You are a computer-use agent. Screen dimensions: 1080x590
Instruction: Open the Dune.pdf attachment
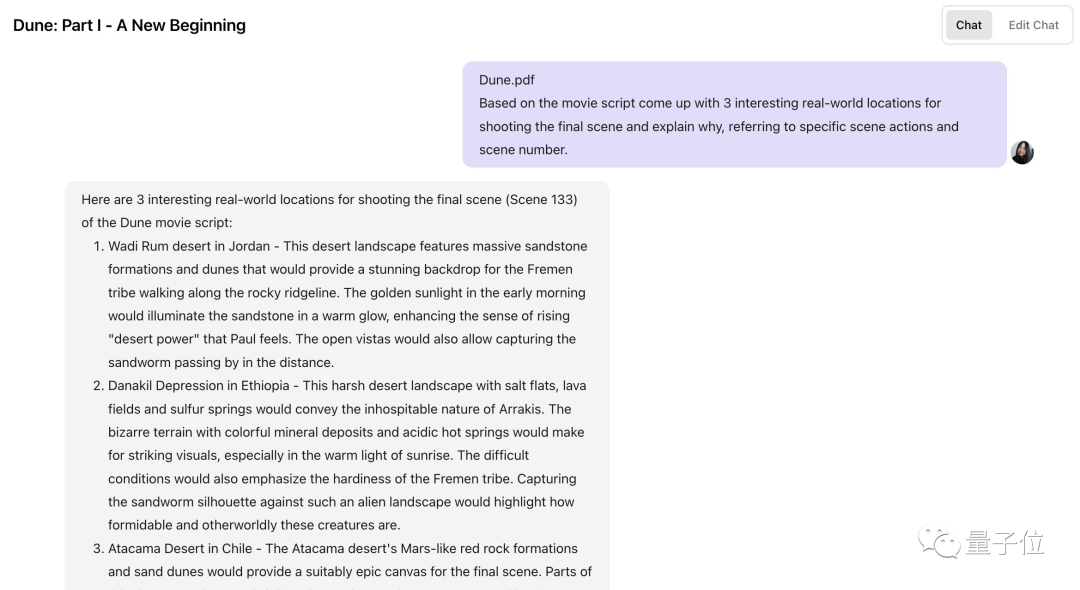[506, 80]
